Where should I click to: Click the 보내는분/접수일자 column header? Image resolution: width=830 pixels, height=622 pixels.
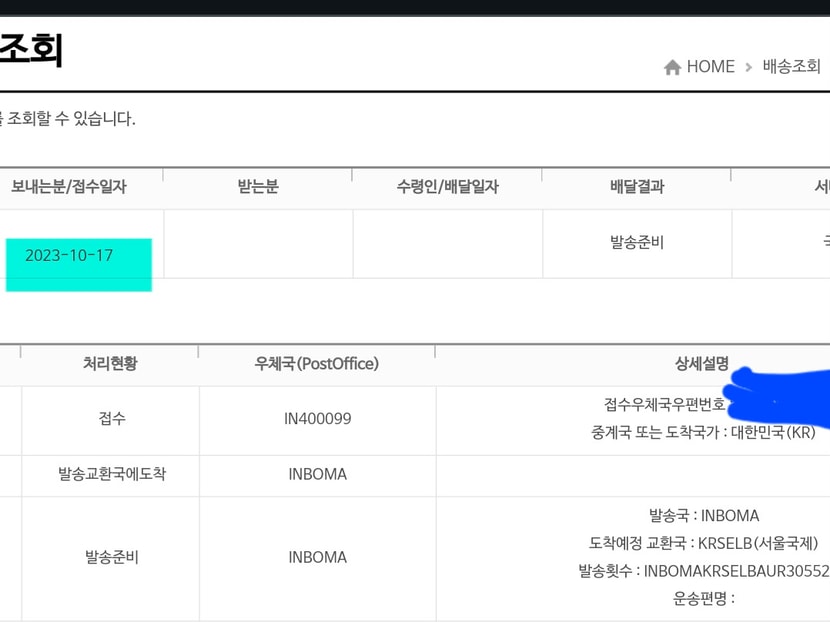69,187
